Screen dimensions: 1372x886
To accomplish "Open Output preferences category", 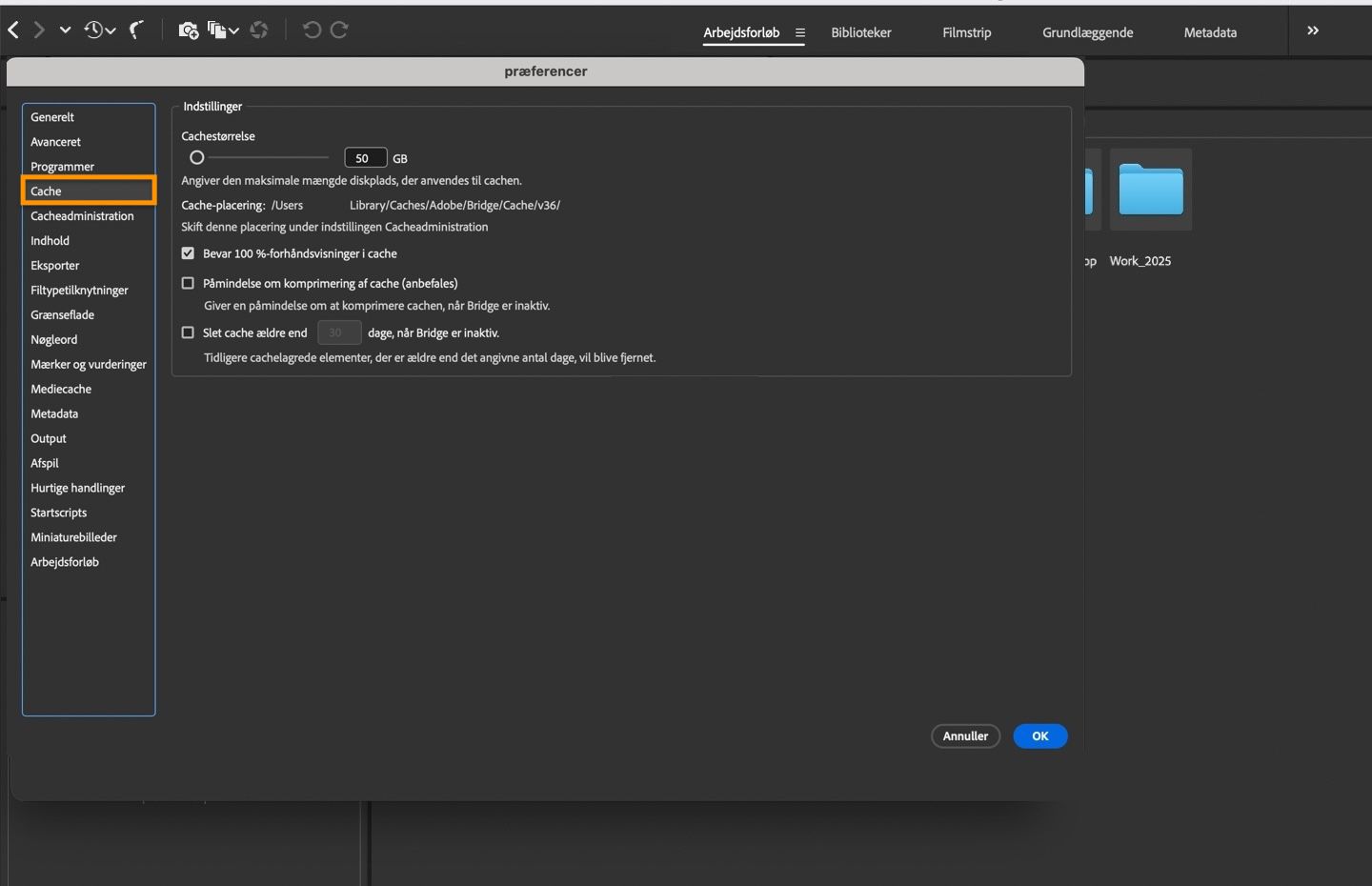I will tap(89, 439).
